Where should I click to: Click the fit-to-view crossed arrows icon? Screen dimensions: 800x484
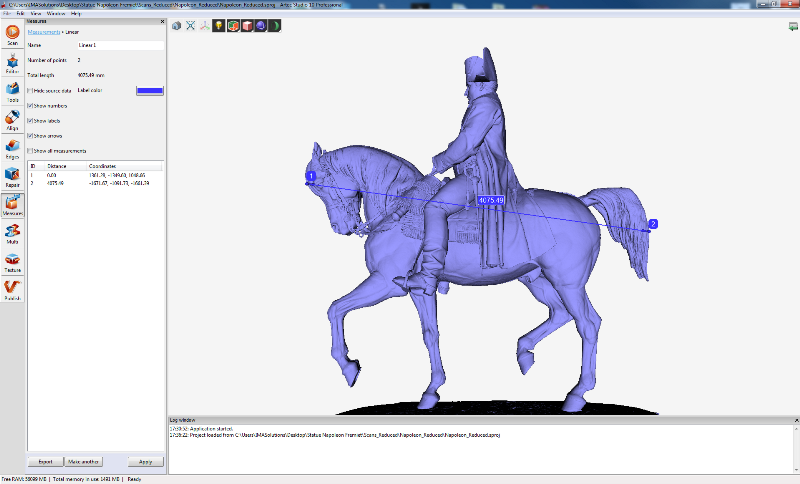pos(190,26)
